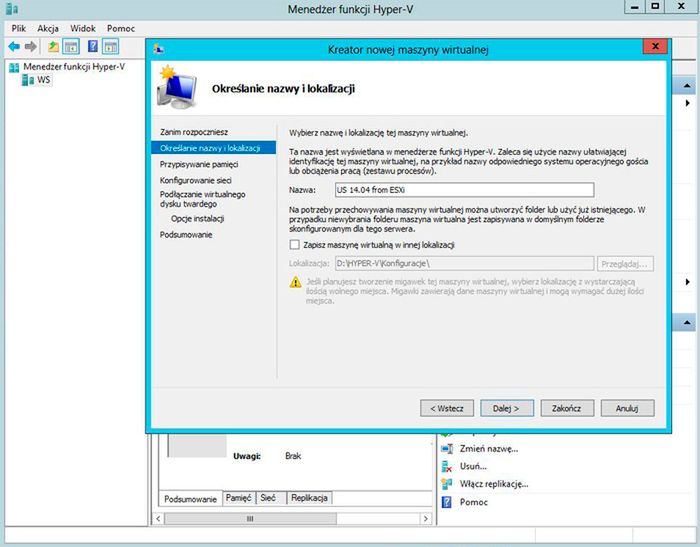This screenshot has width=700, height=547.
Task: Go to Zanim rozpoczniesz wizard step
Action: coord(194,132)
